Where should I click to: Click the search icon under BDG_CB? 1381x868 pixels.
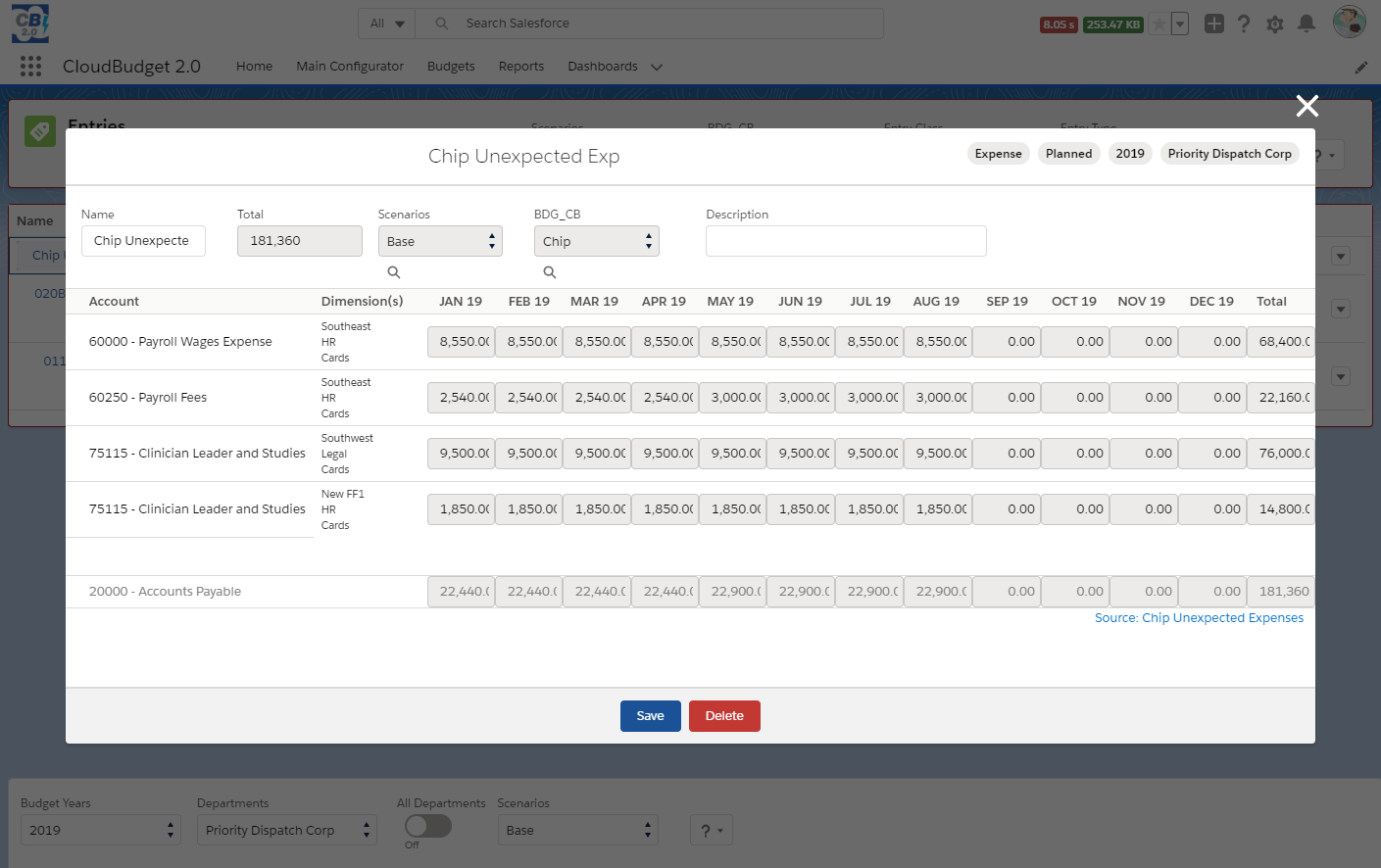click(550, 272)
